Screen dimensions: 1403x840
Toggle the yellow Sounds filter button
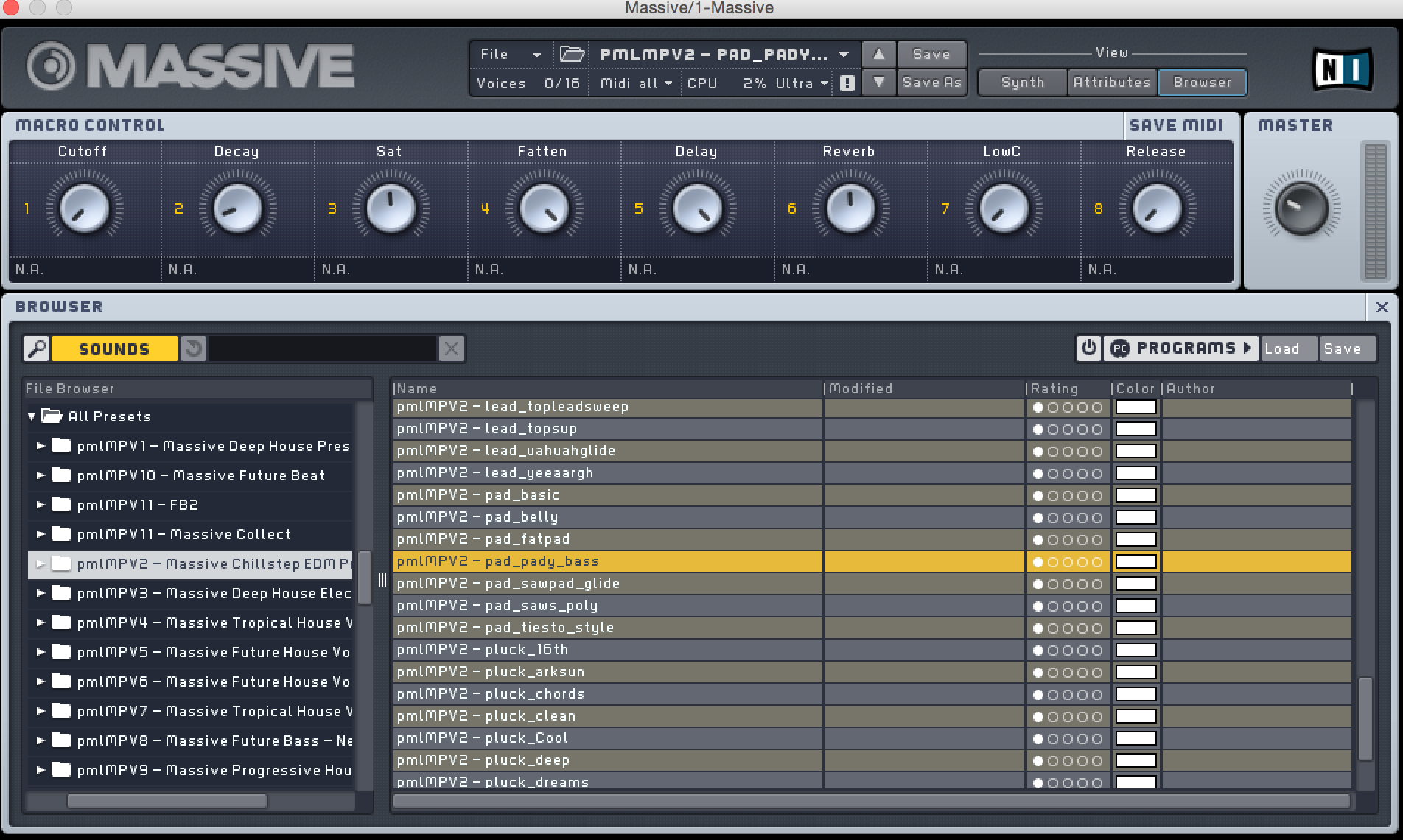[x=114, y=349]
